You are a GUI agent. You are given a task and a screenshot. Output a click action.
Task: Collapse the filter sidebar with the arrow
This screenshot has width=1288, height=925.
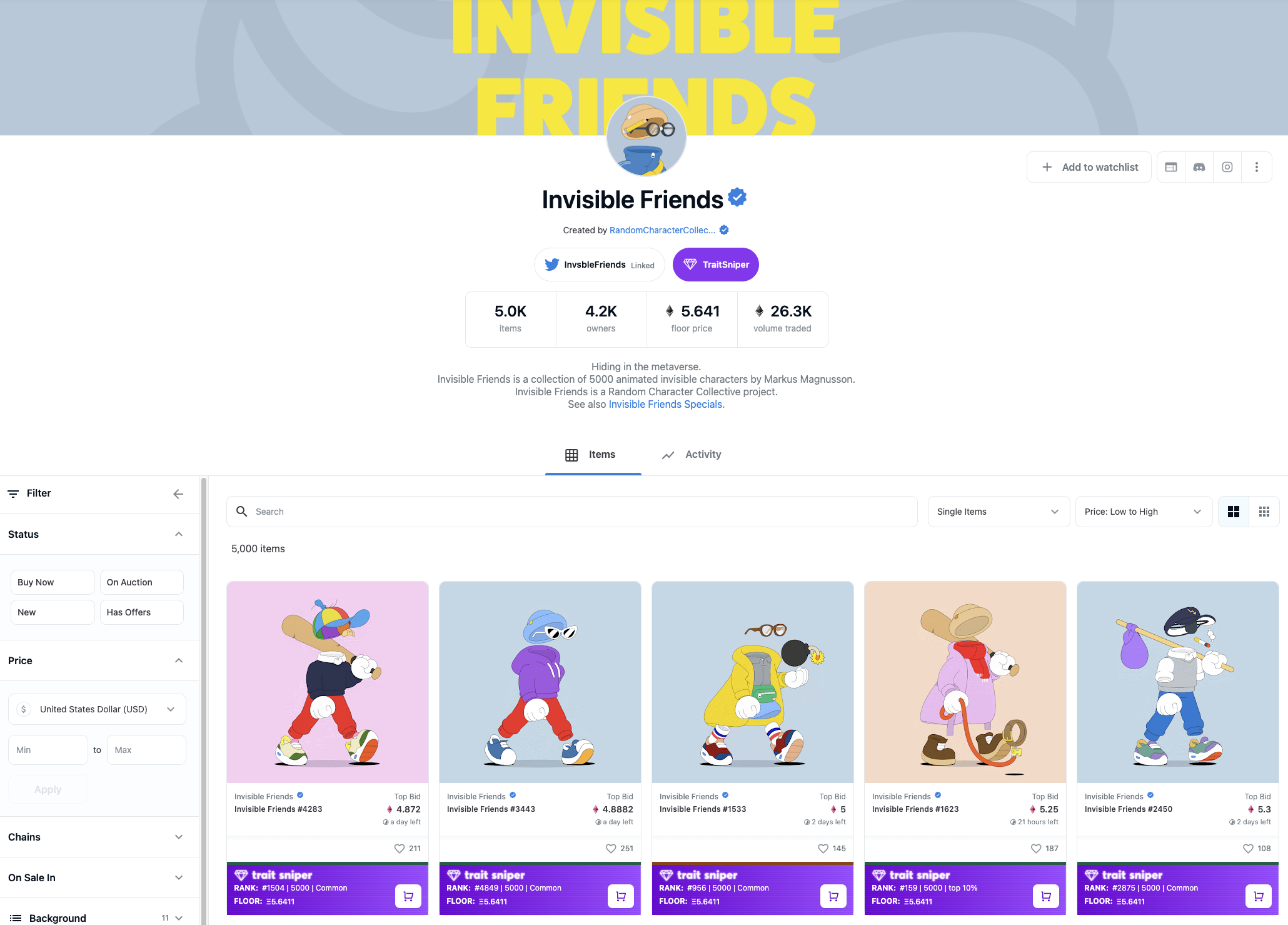[178, 494]
